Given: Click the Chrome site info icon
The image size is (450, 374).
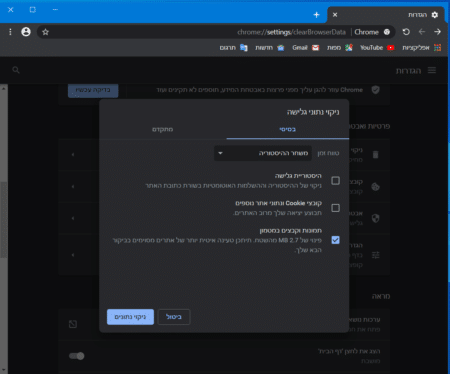Looking at the screenshot, I should (387, 32).
